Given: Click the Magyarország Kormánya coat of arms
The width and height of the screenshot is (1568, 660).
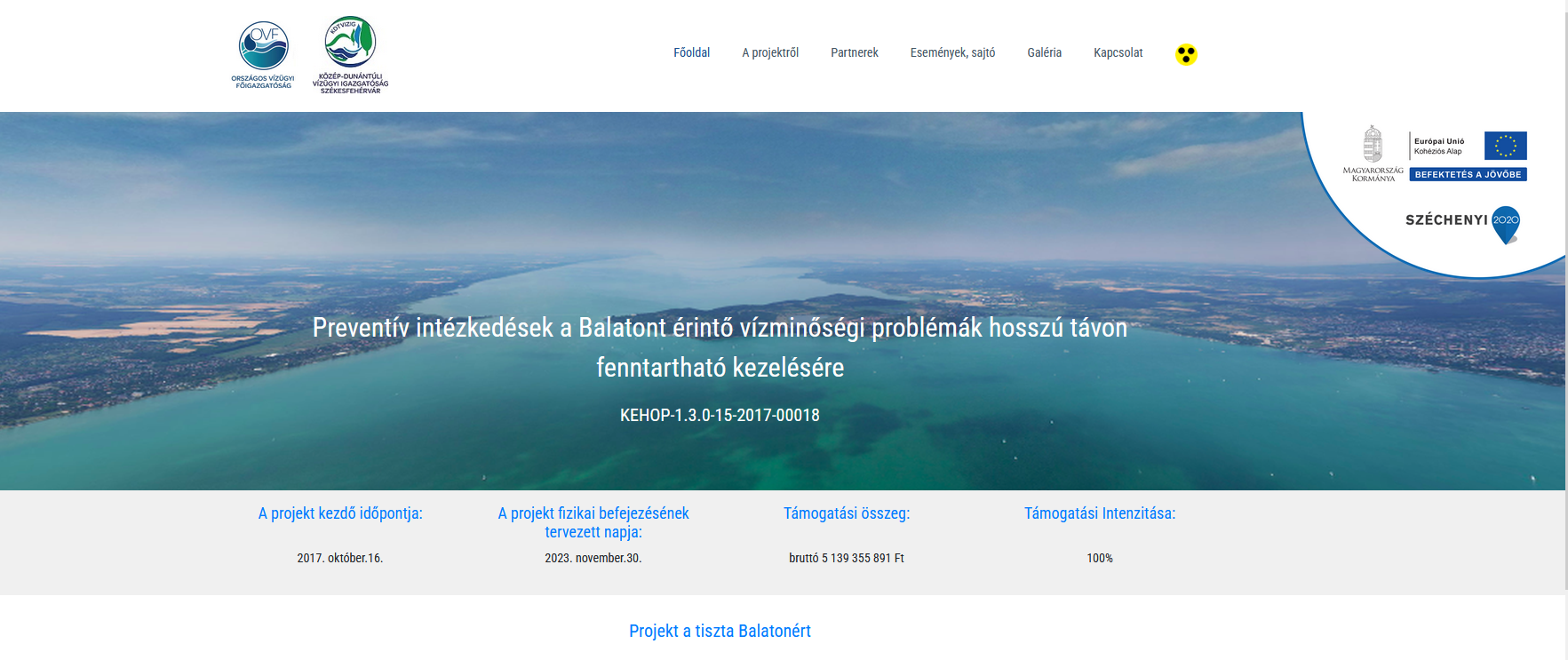Looking at the screenshot, I should point(1373,154).
